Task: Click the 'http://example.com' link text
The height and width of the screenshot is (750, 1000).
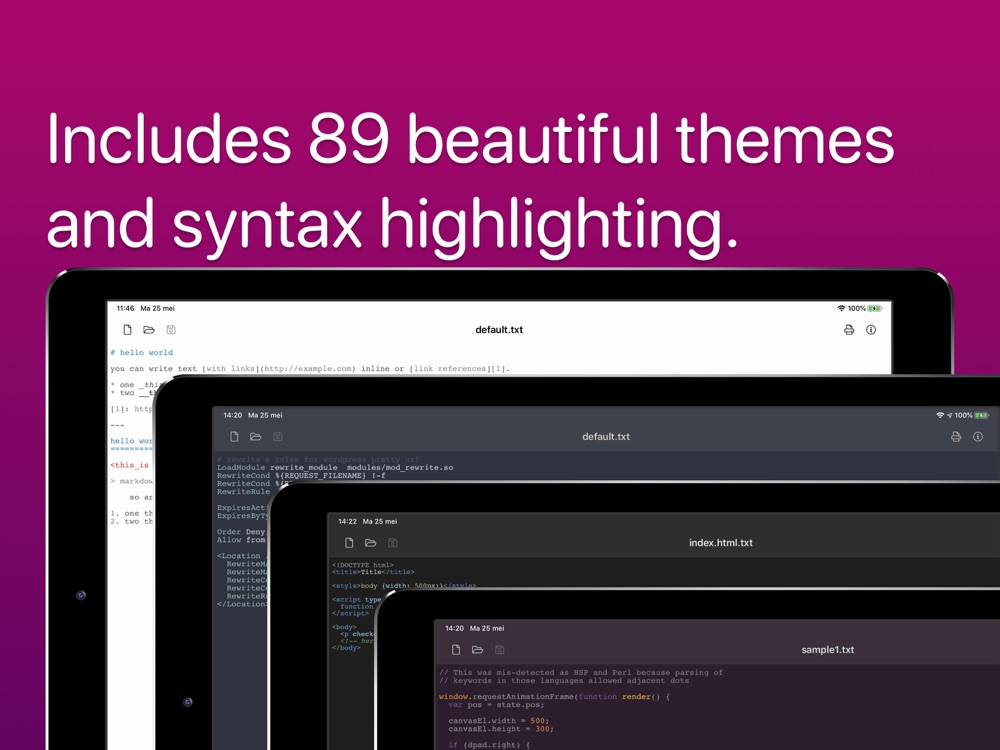Action: pyautogui.click(x=308, y=369)
